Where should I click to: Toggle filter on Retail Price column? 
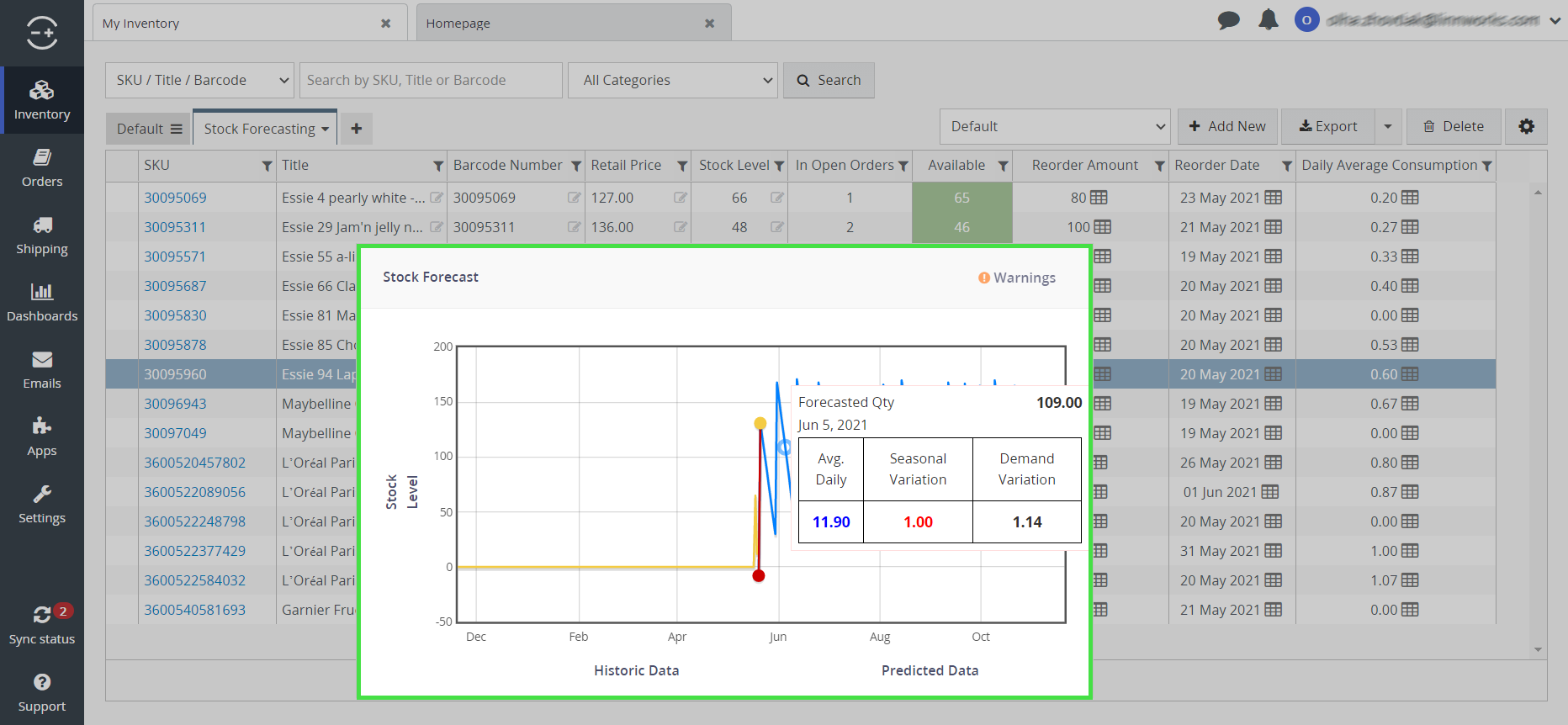coord(682,166)
